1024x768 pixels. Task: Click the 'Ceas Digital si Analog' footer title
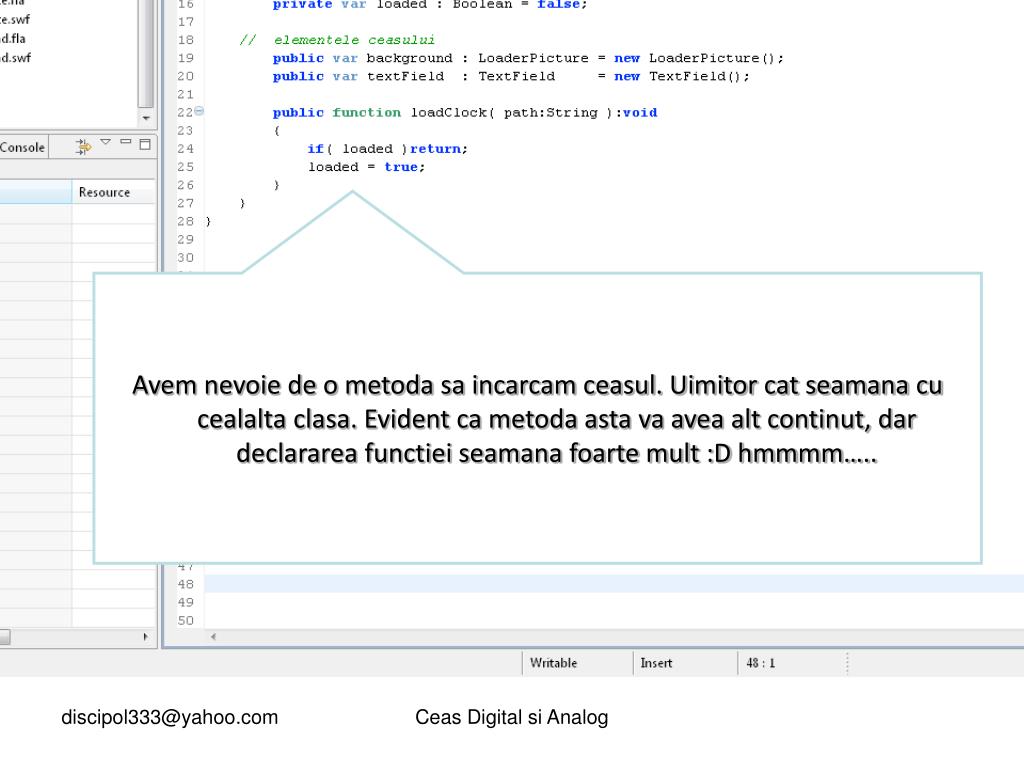(512, 717)
